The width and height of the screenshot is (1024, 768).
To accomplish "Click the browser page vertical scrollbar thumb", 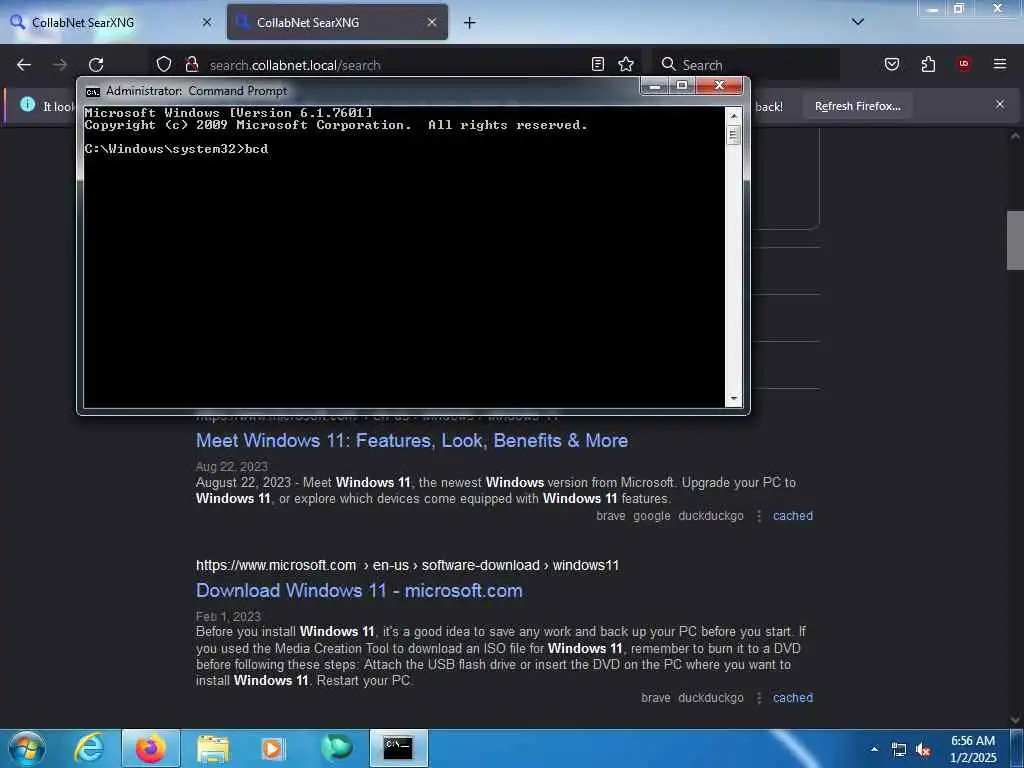I will (x=1015, y=240).
